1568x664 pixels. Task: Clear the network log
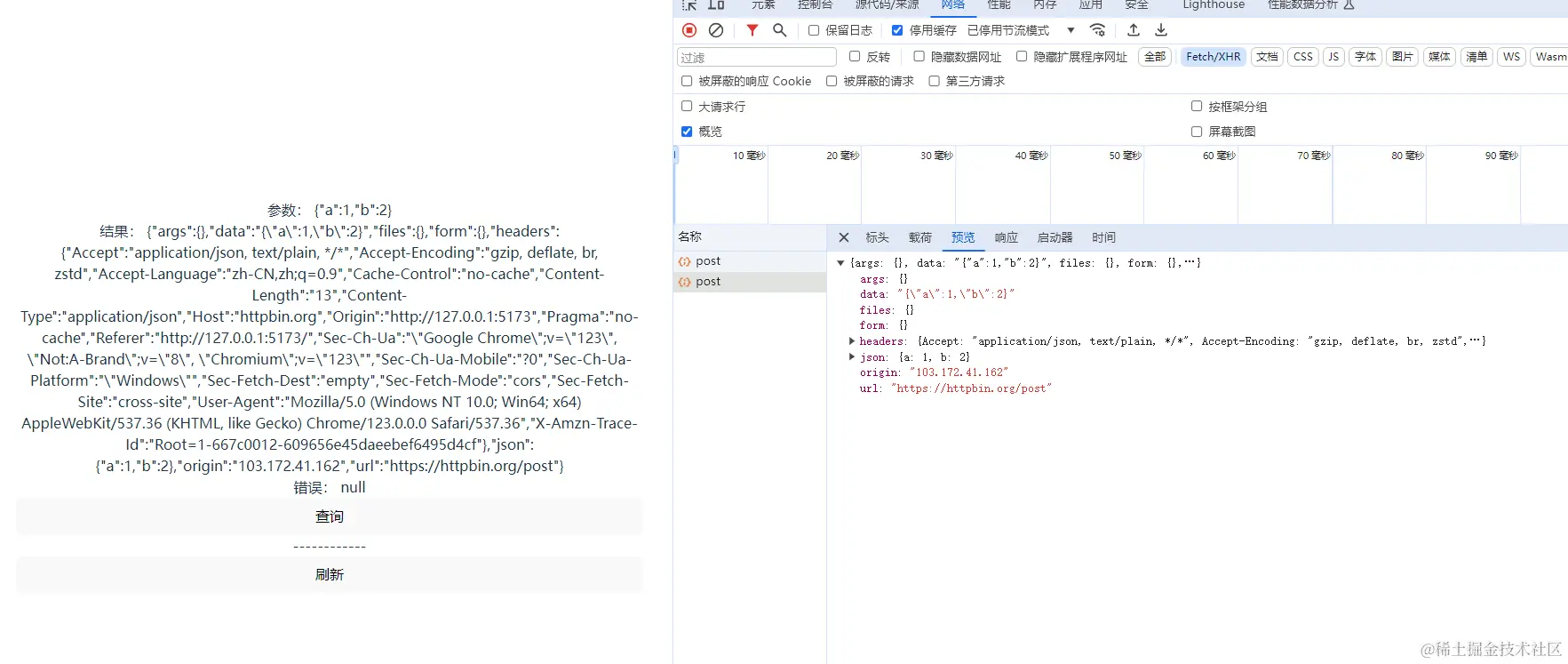pos(716,30)
